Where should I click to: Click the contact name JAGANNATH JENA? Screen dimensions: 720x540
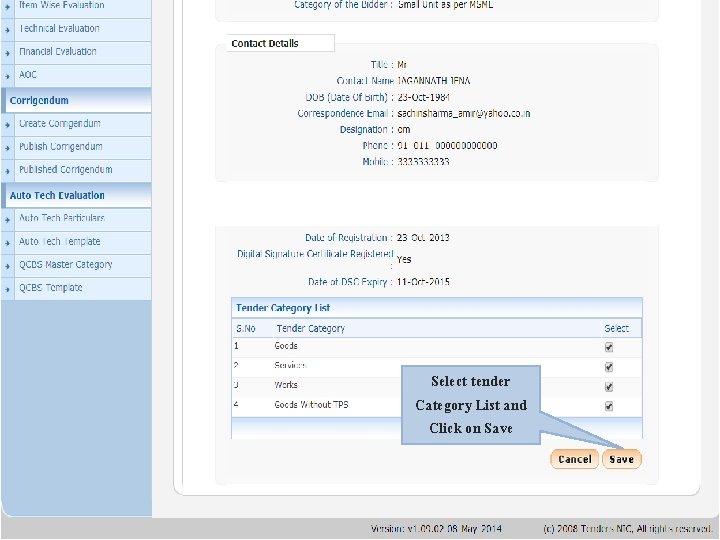[x=434, y=81]
